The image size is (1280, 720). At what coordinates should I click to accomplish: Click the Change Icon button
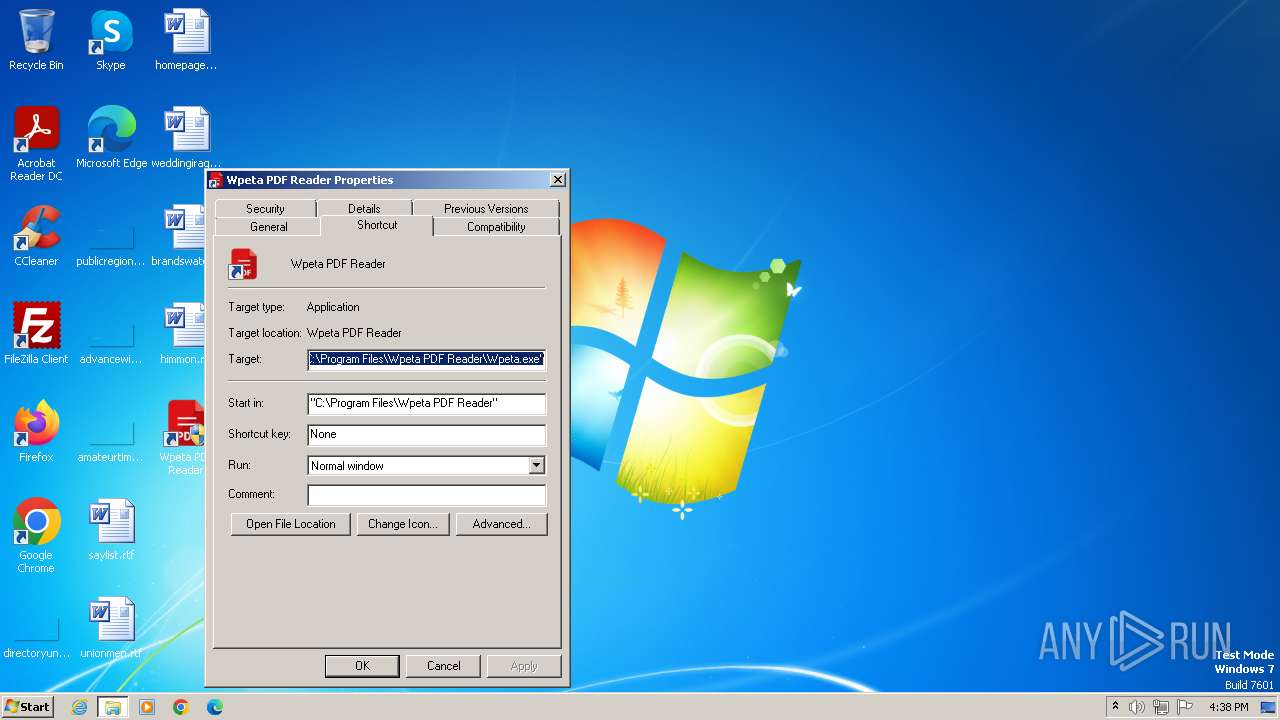coord(403,524)
